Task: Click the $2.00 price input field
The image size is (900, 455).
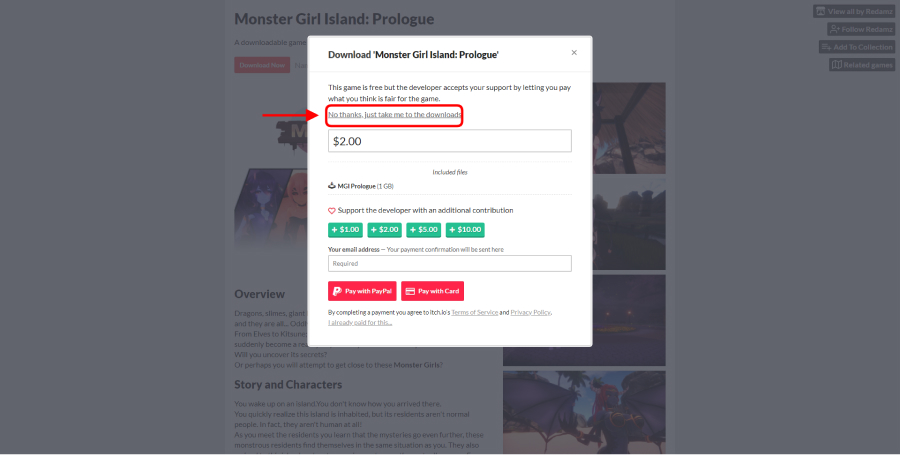Action: coord(449,141)
